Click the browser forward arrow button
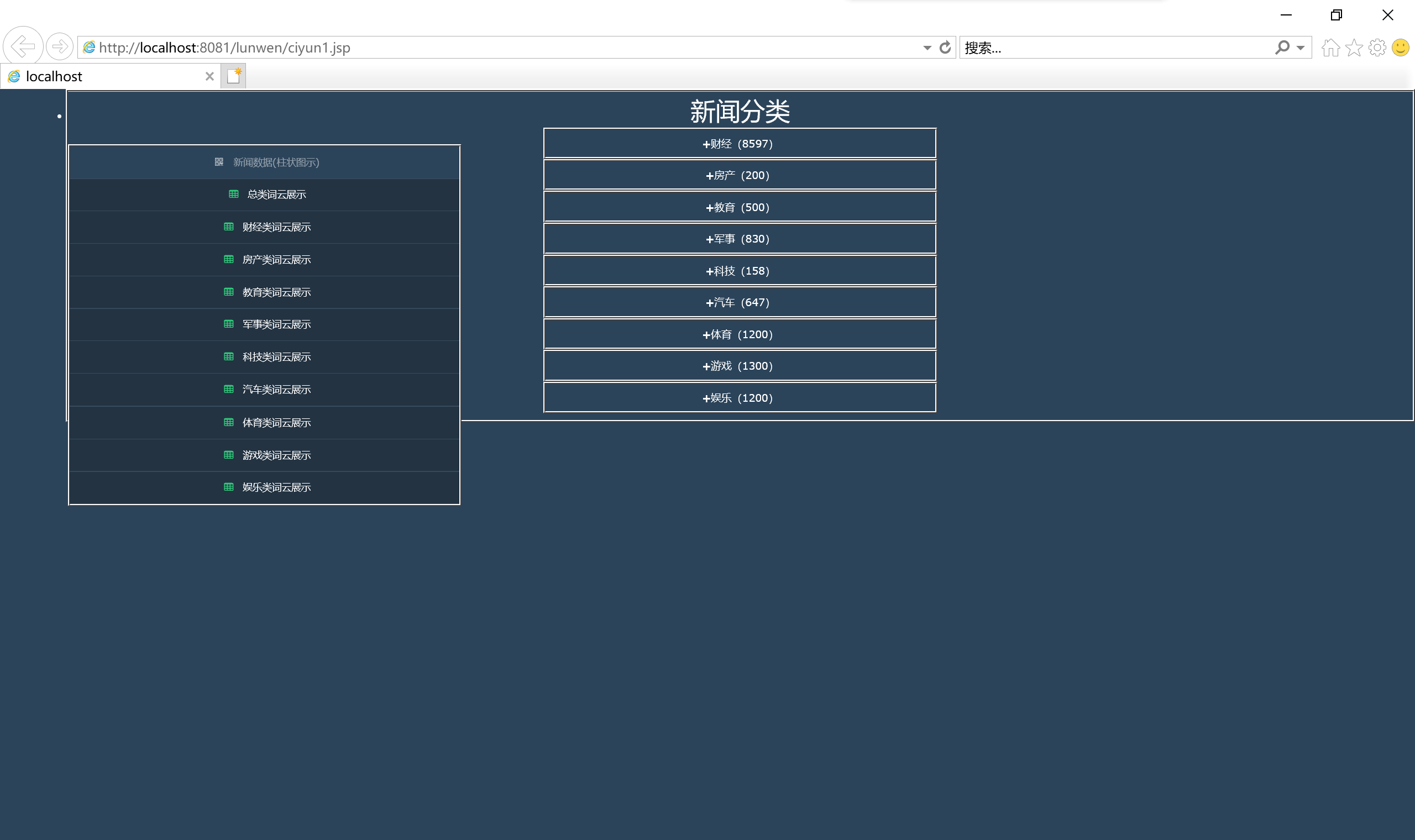1415x840 pixels. [60, 46]
